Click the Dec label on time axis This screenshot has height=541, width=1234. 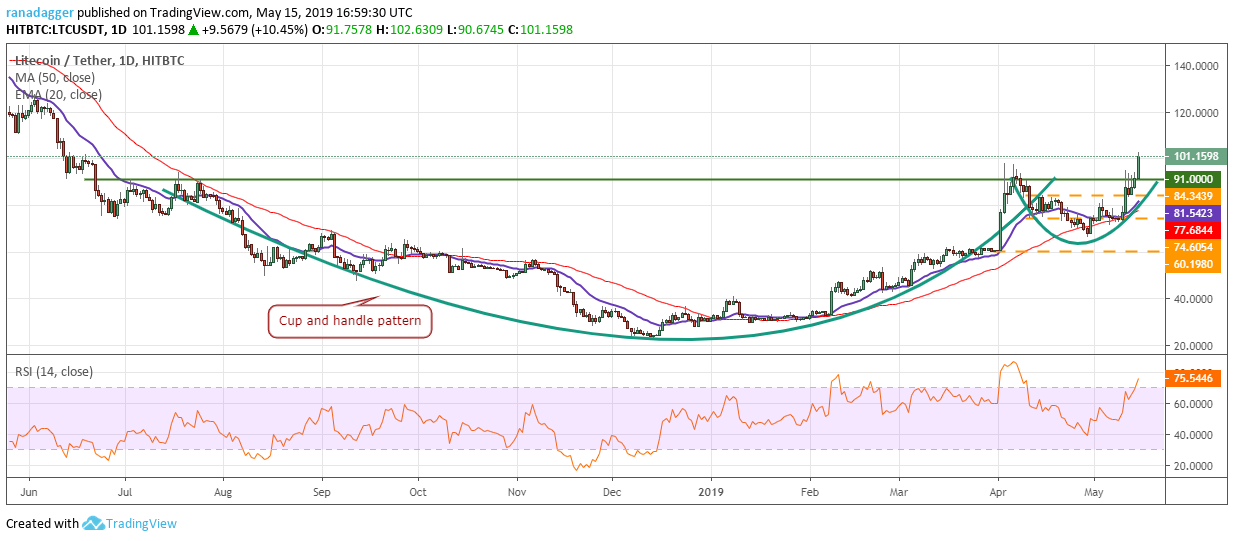pos(613,493)
